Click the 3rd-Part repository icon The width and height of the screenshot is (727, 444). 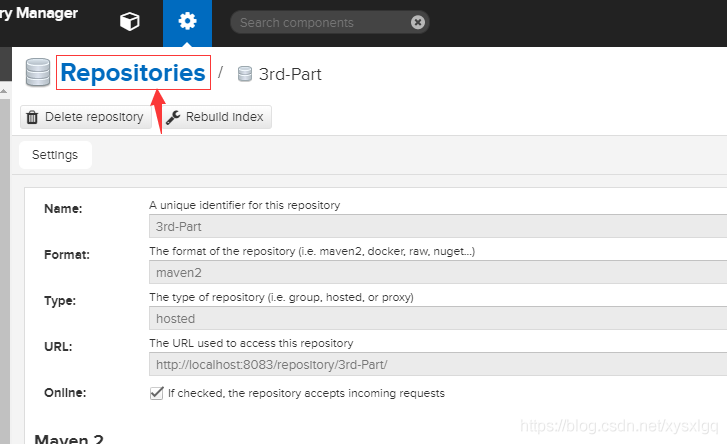coord(245,74)
